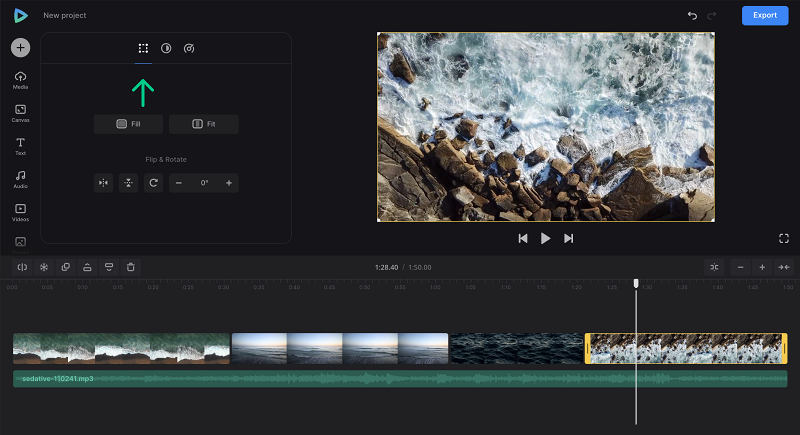This screenshot has height=435, width=800.
Task: Click the video preview canvas
Action: (546, 127)
